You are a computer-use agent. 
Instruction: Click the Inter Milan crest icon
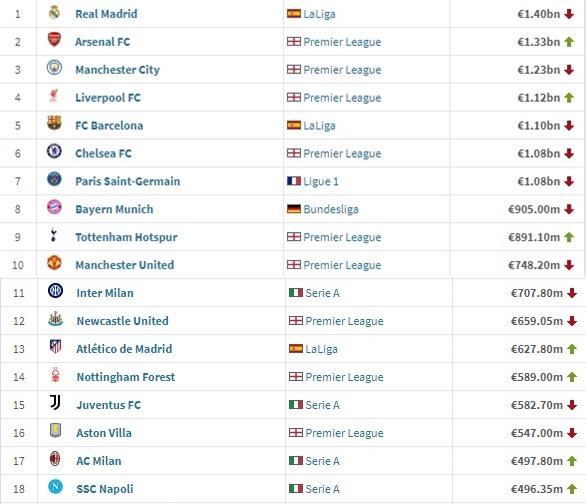coord(55,291)
